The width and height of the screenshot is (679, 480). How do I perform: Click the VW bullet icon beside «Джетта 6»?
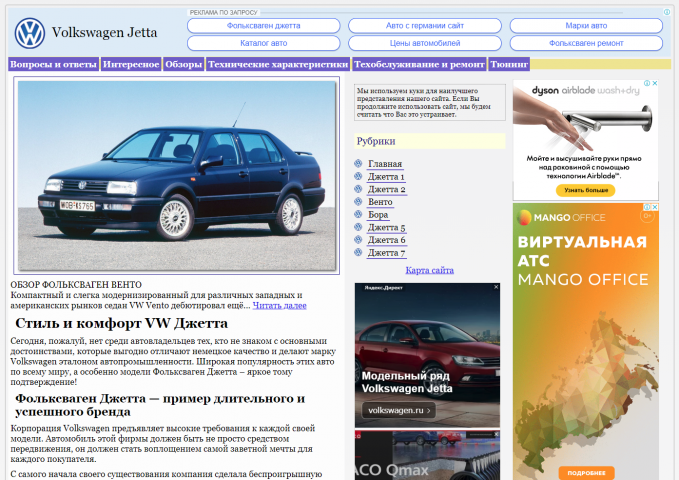[358, 240]
